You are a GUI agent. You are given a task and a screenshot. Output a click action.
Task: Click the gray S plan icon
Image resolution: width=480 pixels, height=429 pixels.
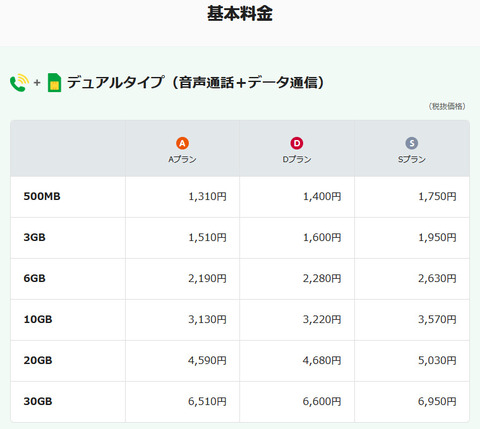(412, 143)
